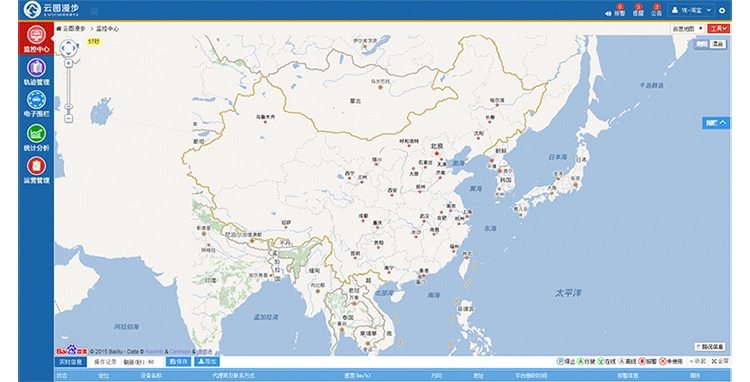Open the 监控中心 sidebar module
750x382 pixels.
(x=36, y=39)
